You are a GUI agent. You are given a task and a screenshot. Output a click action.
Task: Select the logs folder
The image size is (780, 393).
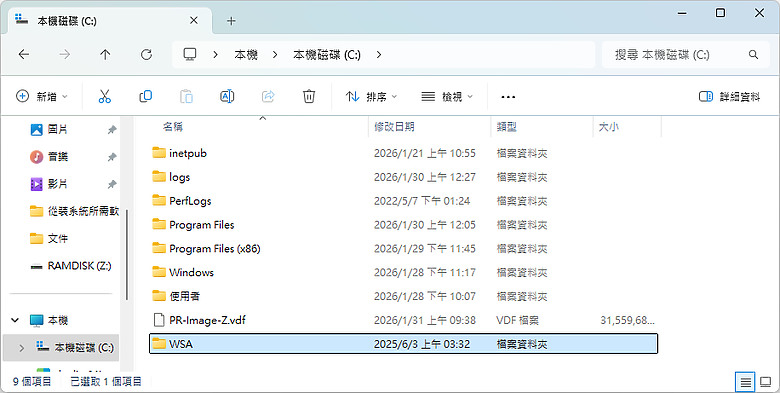pos(404,177)
